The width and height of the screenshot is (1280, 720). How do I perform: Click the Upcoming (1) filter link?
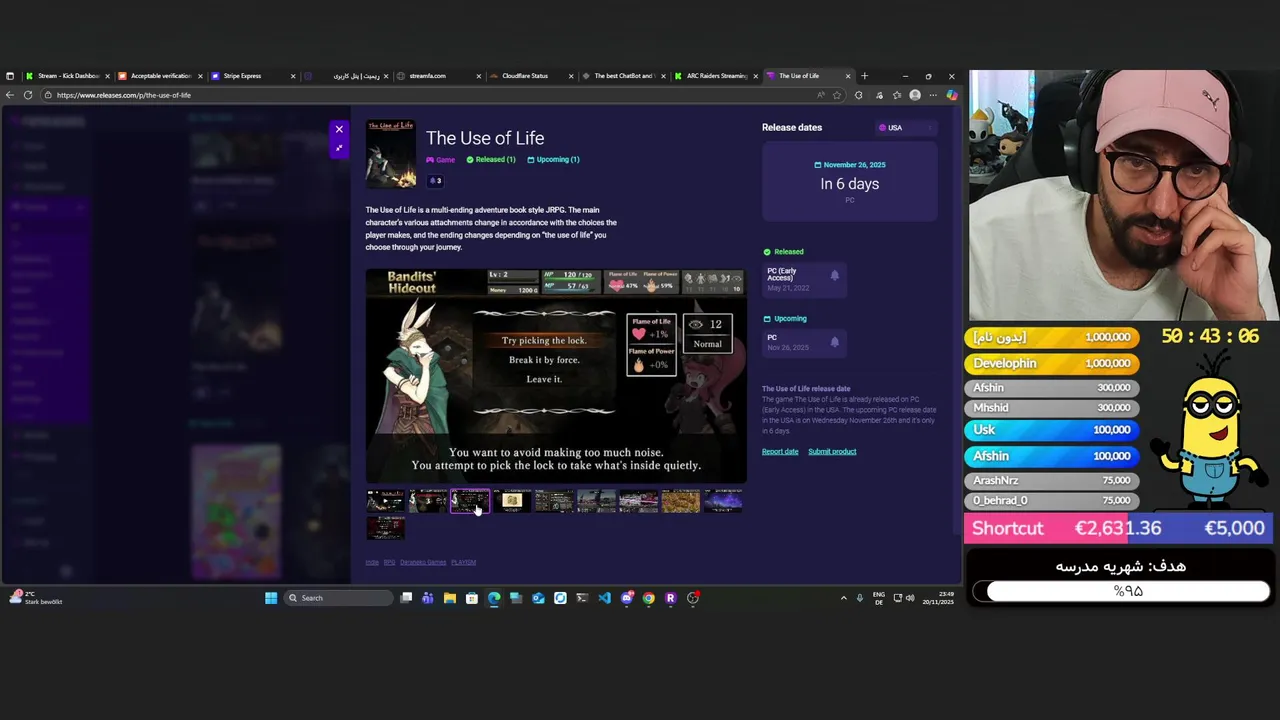[x=553, y=159]
